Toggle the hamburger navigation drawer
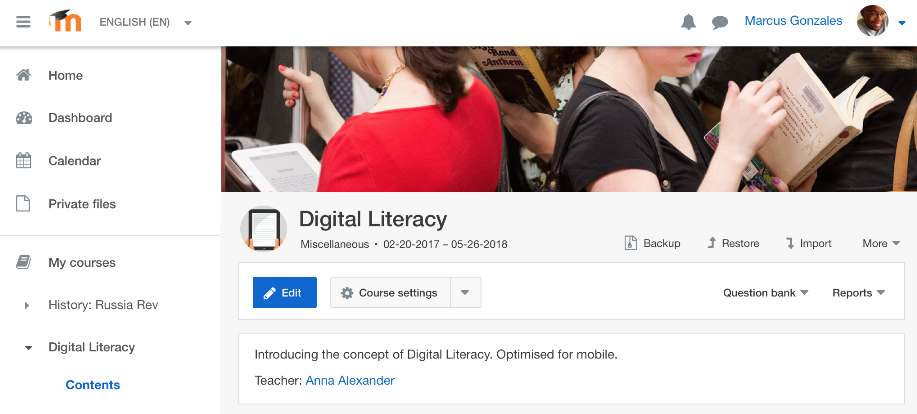The width and height of the screenshot is (917, 414). (x=23, y=22)
